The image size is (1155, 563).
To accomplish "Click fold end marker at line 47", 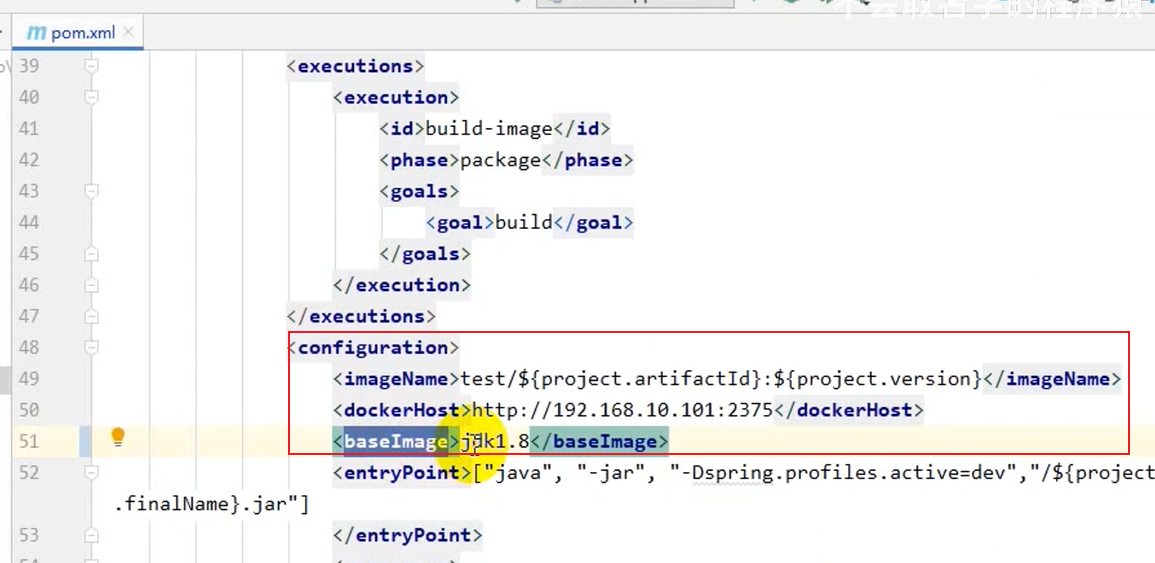I will point(91,317).
